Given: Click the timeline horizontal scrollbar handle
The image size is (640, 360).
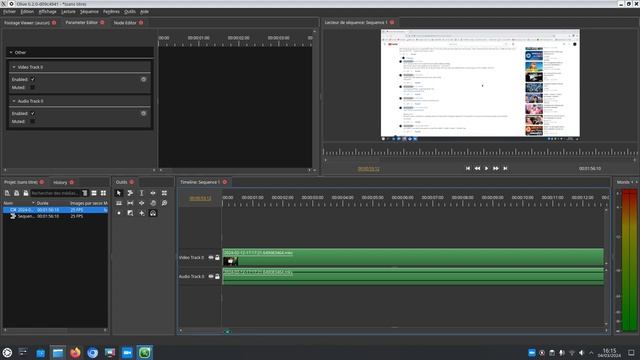Looking at the screenshot, I should [x=227, y=331].
